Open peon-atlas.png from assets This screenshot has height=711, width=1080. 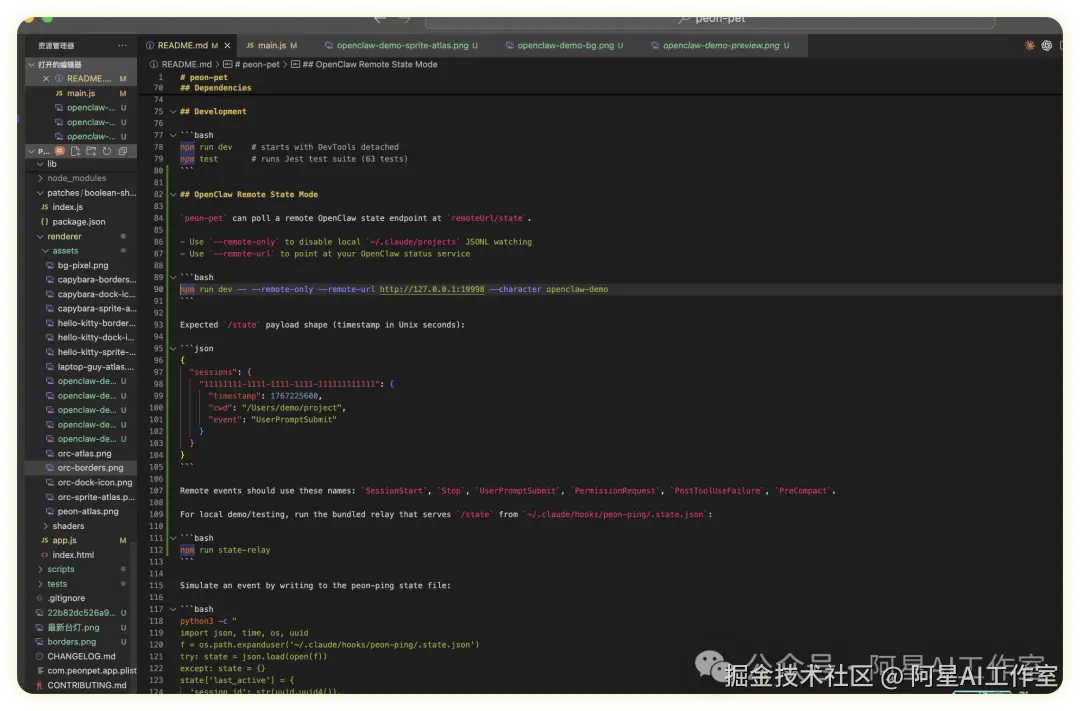81,511
